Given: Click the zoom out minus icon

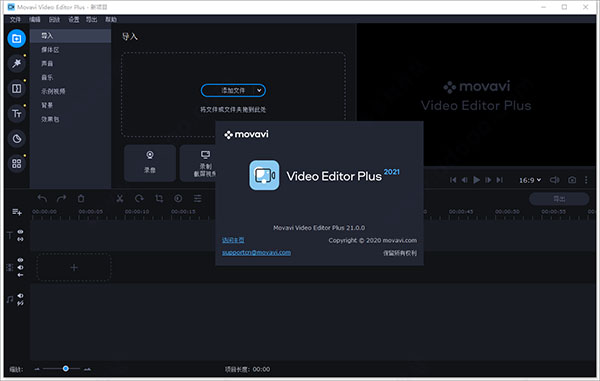Looking at the screenshot, I should (x=37, y=369).
